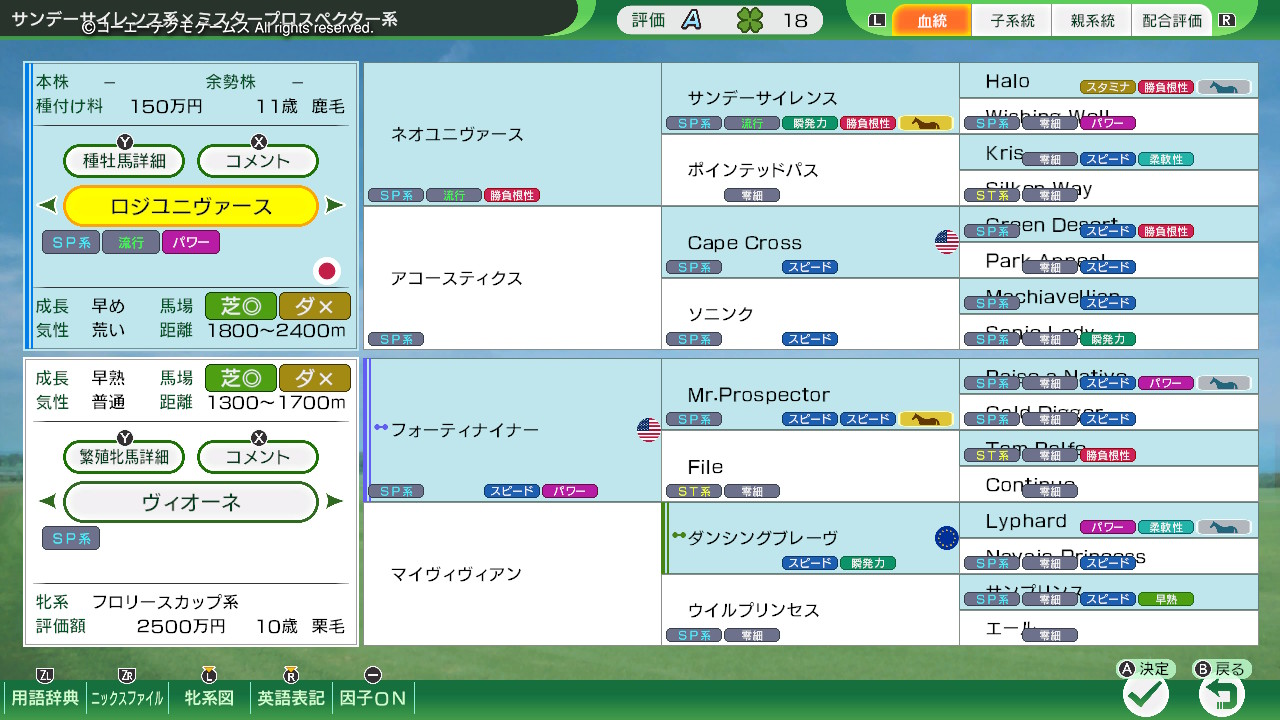Select the 配合評価 tab
The height and width of the screenshot is (720, 1280).
click(x=1172, y=20)
